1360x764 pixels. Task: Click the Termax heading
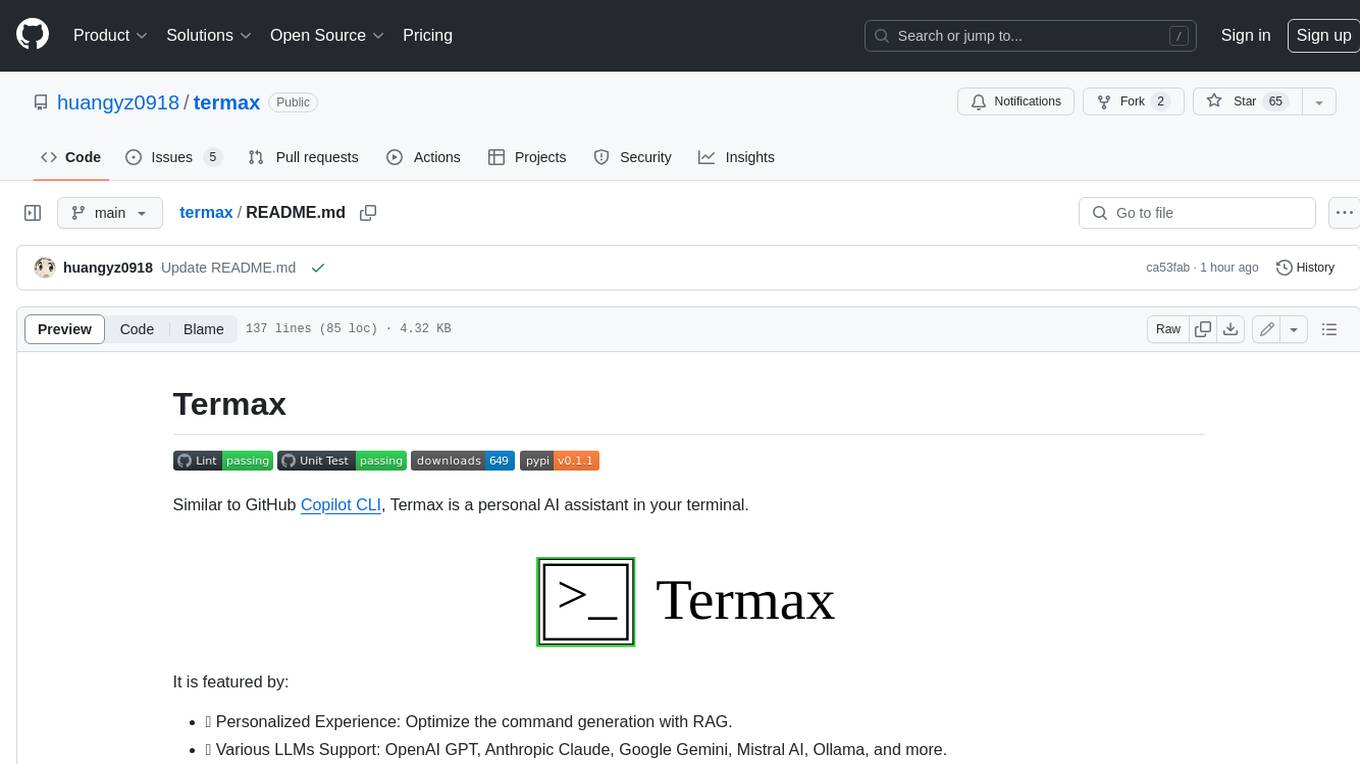[229, 403]
